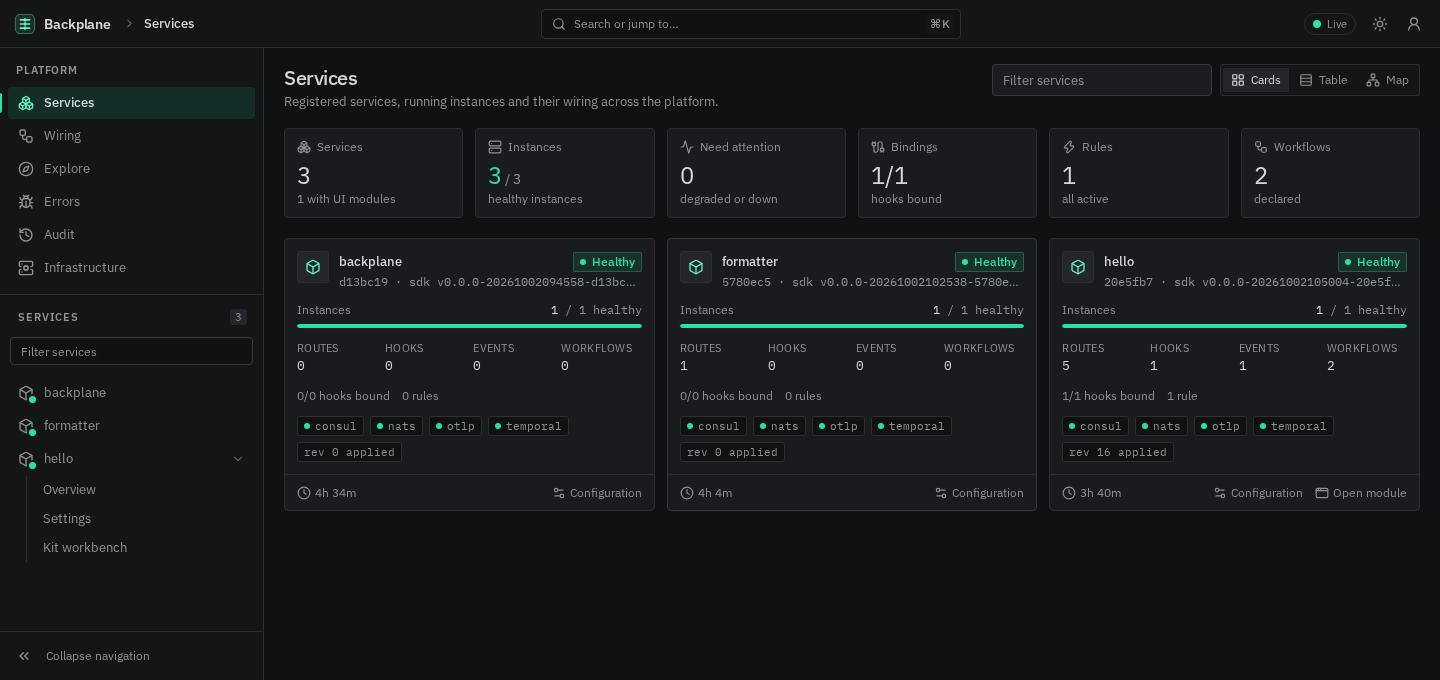Image resolution: width=1440 pixels, height=680 pixels.
Task: Open the Search or jump to bar
Action: (751, 24)
